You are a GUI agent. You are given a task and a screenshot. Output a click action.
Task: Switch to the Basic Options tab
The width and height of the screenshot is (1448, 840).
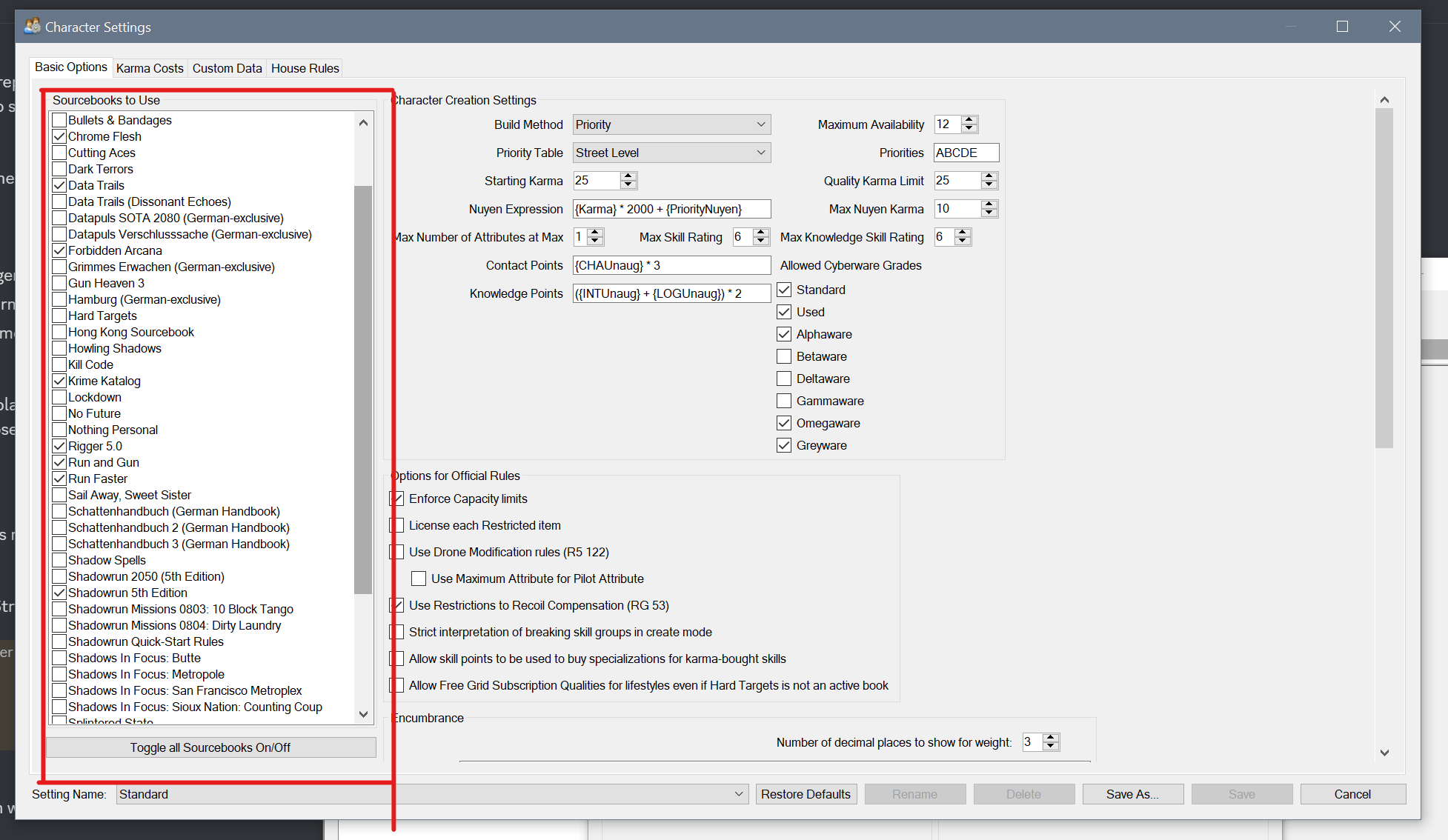pyautogui.click(x=71, y=67)
